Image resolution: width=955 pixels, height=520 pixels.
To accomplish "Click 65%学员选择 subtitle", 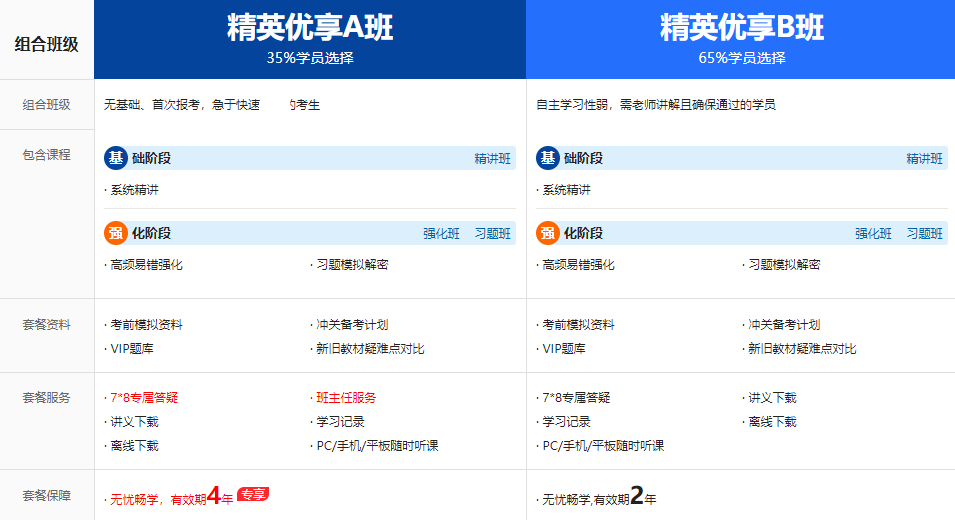I will point(742,58).
